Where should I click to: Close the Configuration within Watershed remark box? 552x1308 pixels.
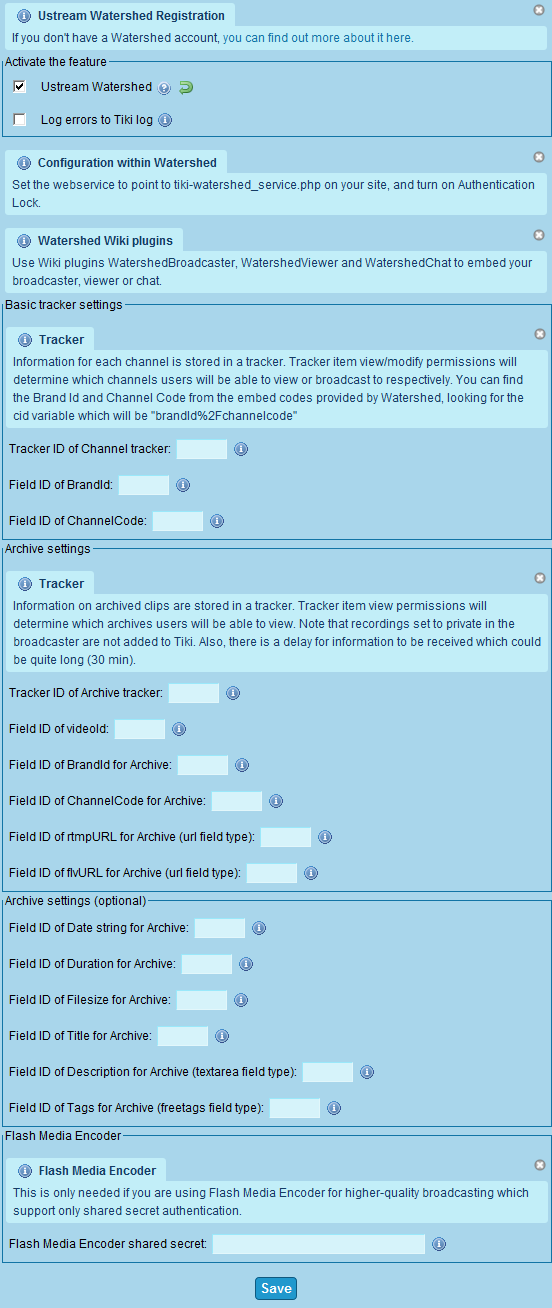[539, 157]
